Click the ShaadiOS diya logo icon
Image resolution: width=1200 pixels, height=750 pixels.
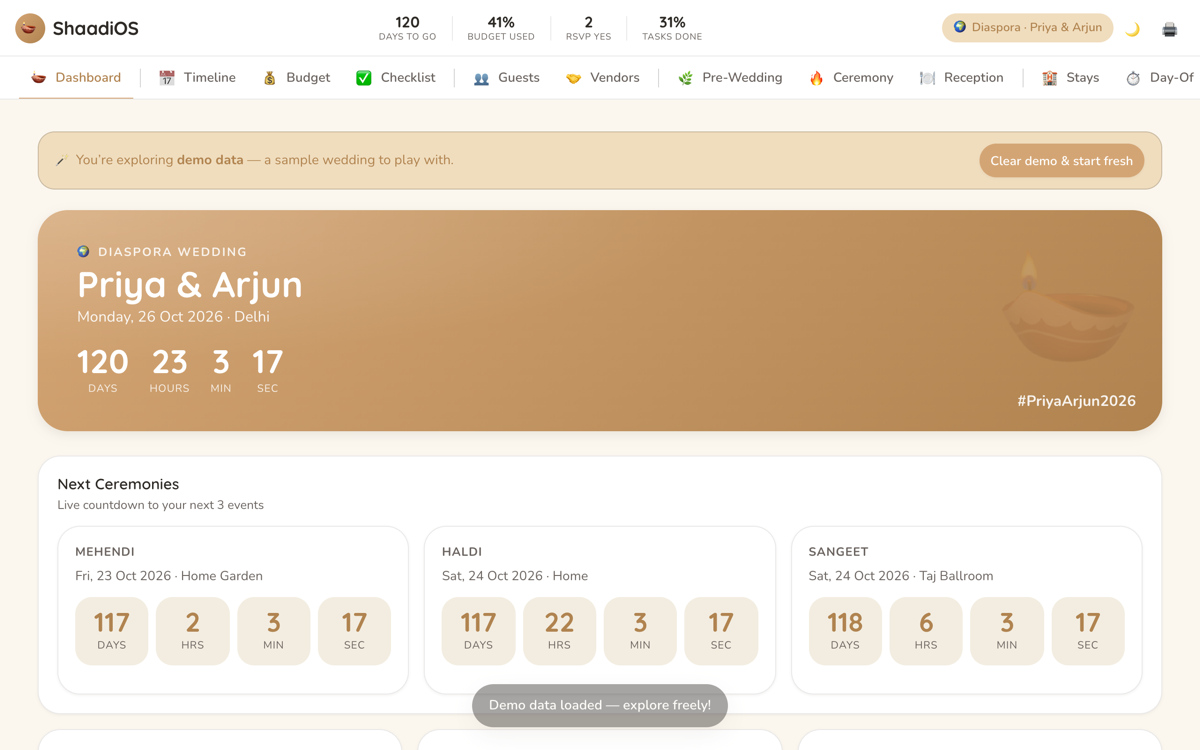(x=30, y=28)
